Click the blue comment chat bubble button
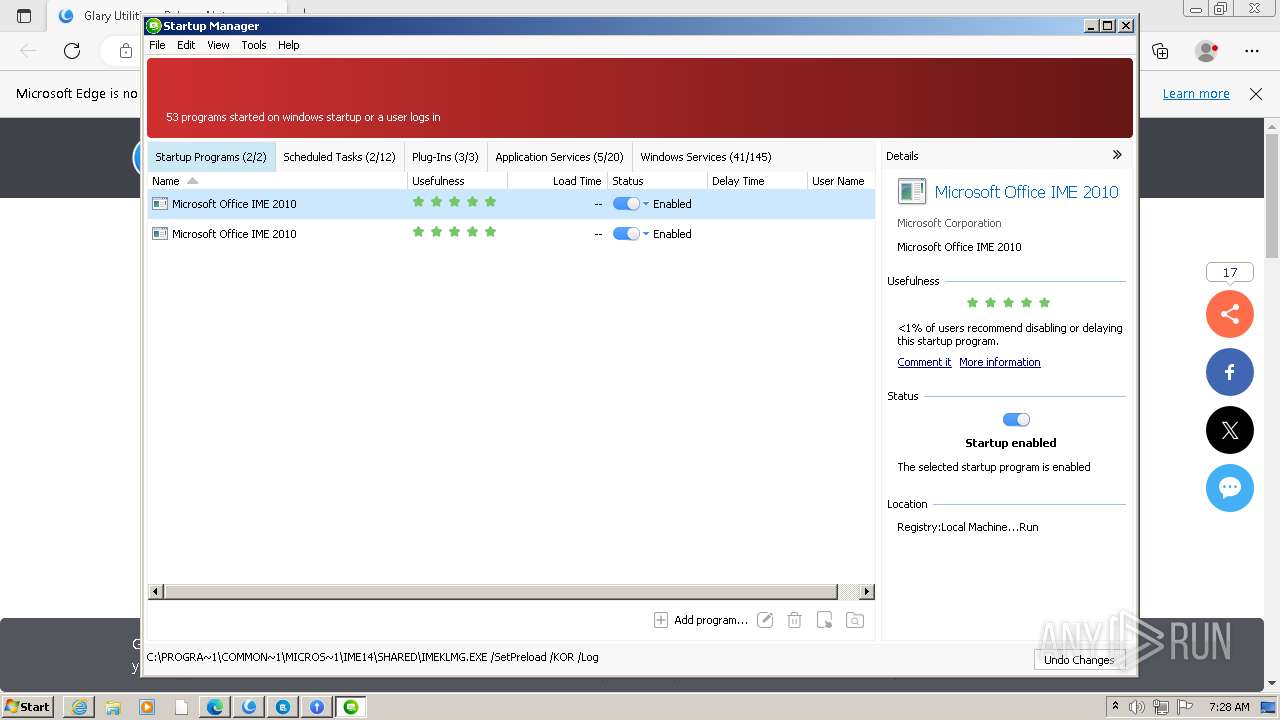 pos(1230,488)
